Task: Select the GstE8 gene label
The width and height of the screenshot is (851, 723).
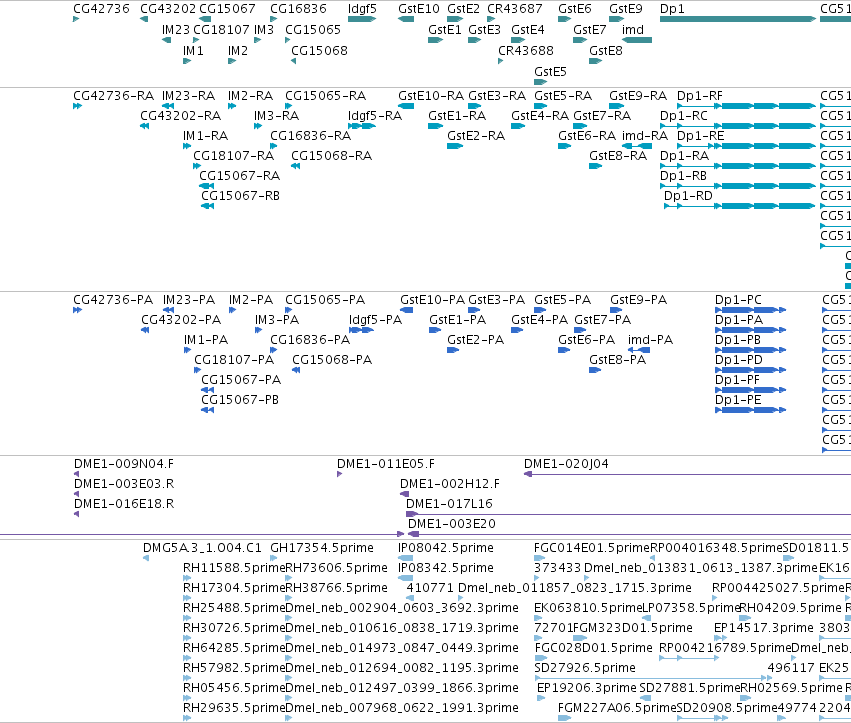Action: [x=606, y=50]
